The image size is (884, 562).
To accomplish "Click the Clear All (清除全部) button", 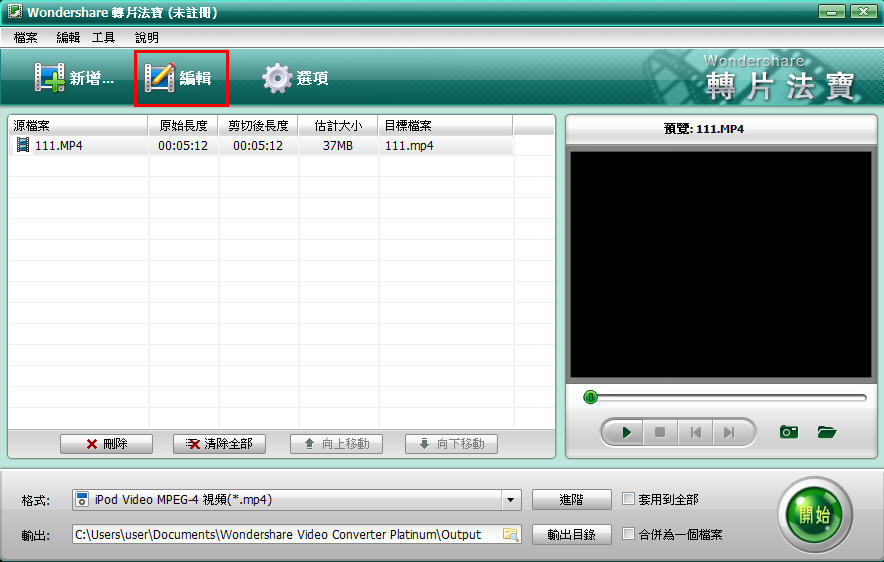I will pyautogui.click(x=219, y=444).
